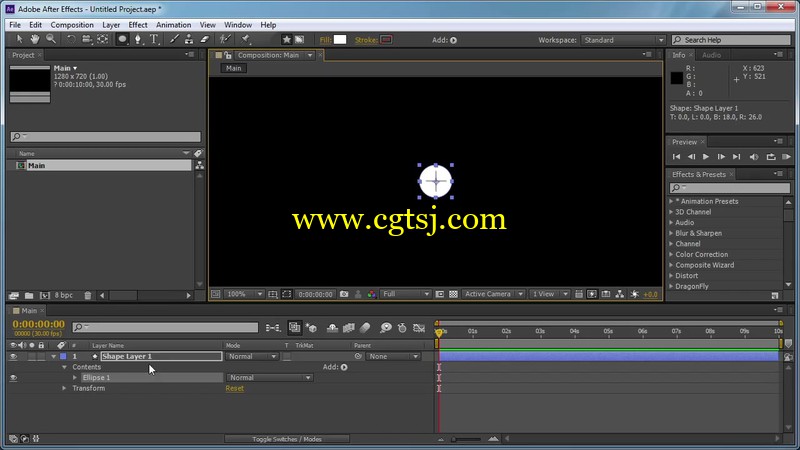Select the Type text tool
Image resolution: width=800 pixels, height=450 pixels.
154,39
